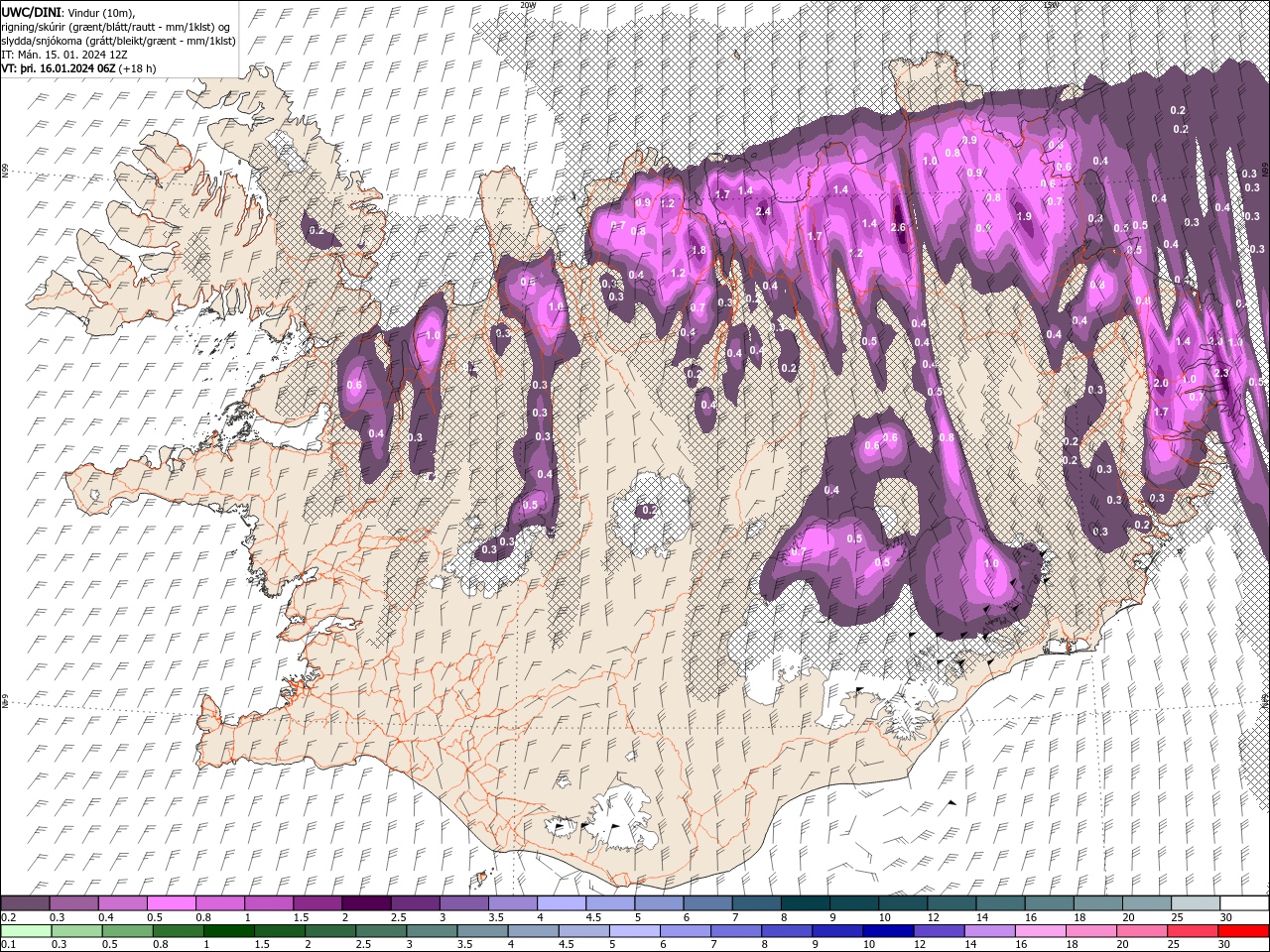This screenshot has height=952, width=1270.
Task: Click the red 30 swatch in lower rain legend
Action: 1244,931
